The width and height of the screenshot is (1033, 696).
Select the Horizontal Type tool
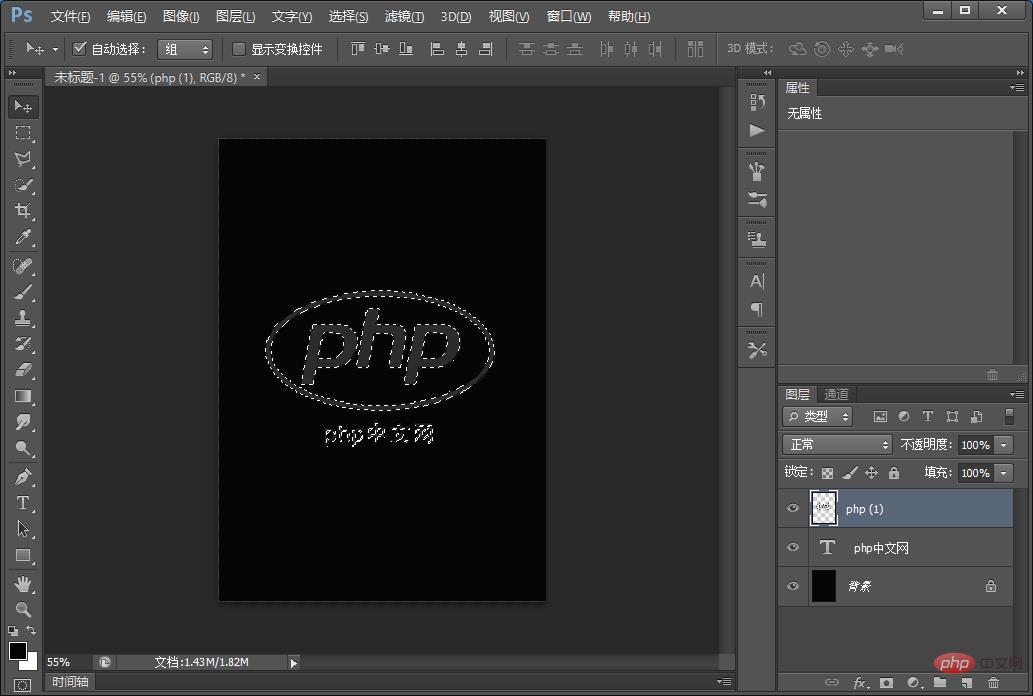(x=23, y=503)
